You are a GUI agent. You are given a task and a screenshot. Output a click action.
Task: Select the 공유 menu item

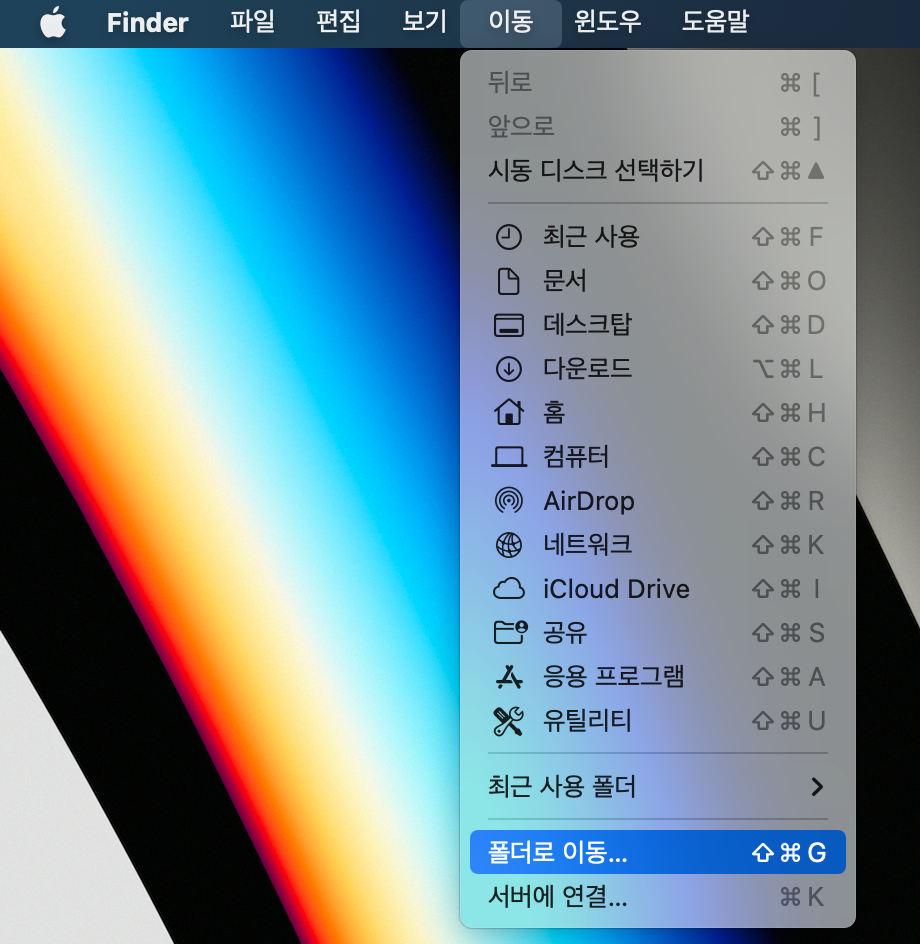coord(657,633)
